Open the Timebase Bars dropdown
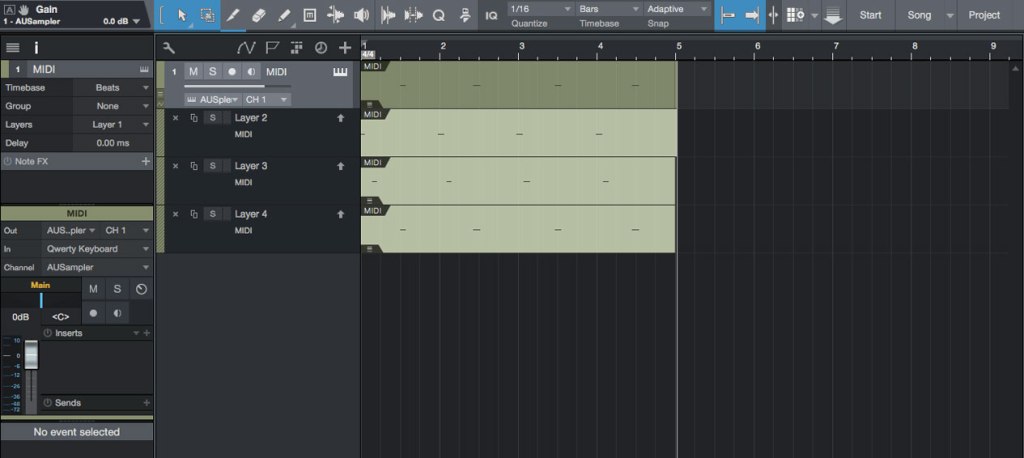 pyautogui.click(x=609, y=9)
